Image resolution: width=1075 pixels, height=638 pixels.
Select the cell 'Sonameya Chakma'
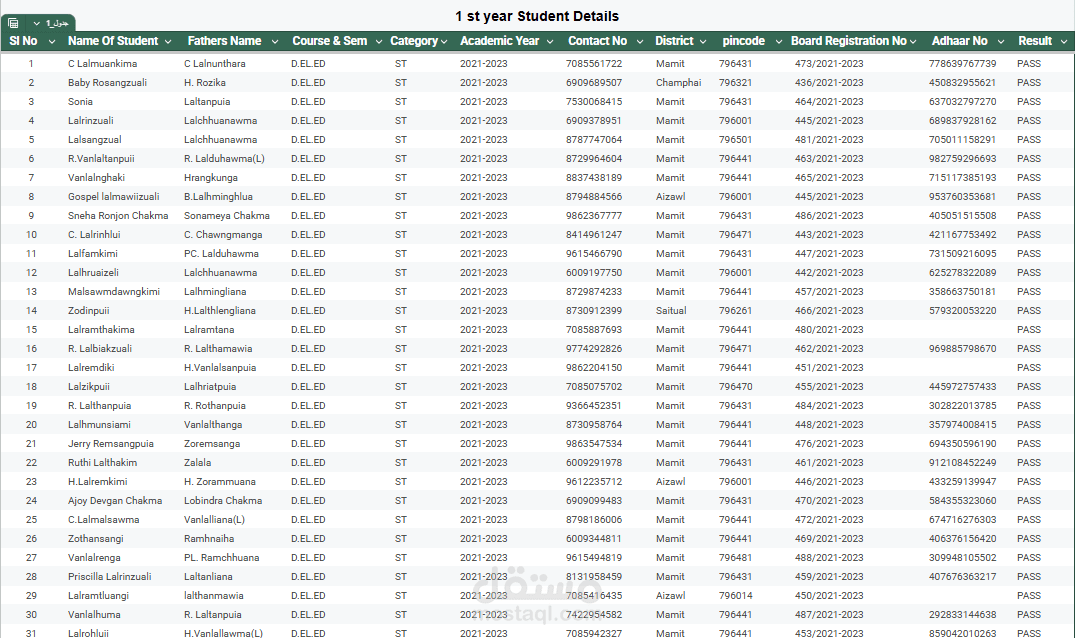click(226, 215)
